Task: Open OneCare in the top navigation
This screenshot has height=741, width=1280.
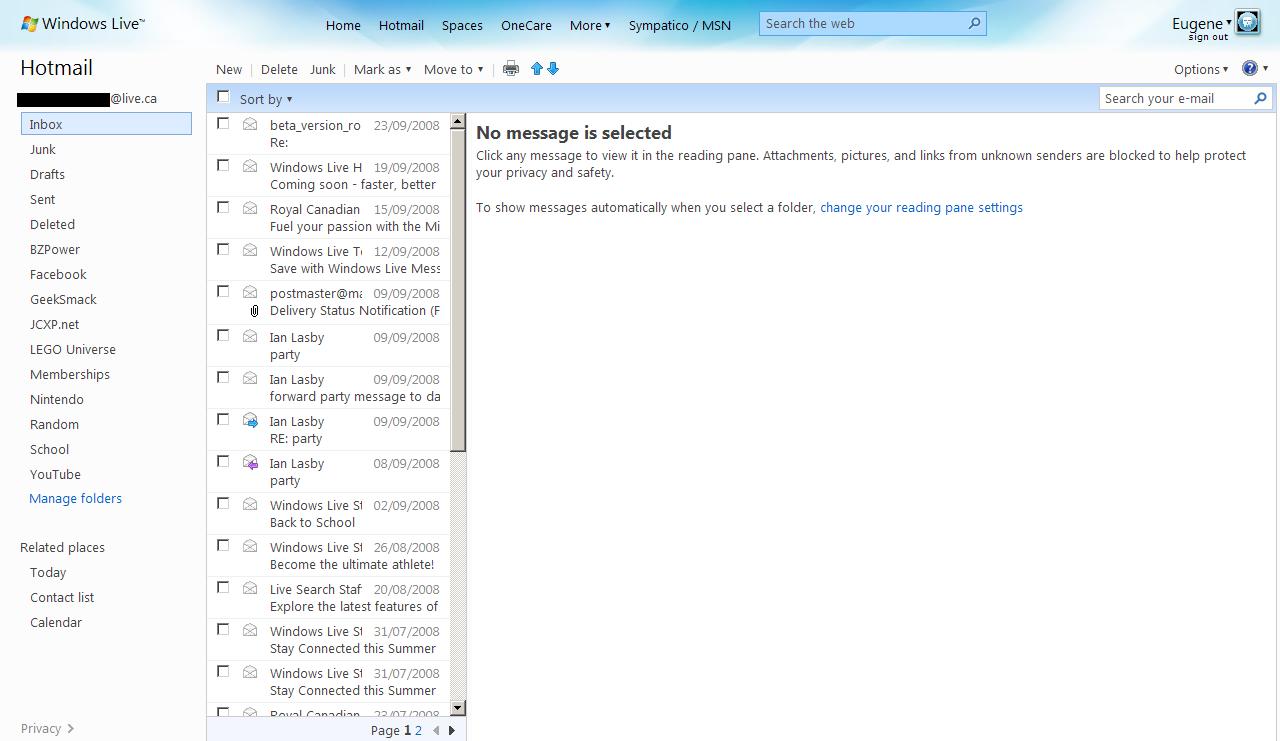Action: (x=527, y=25)
